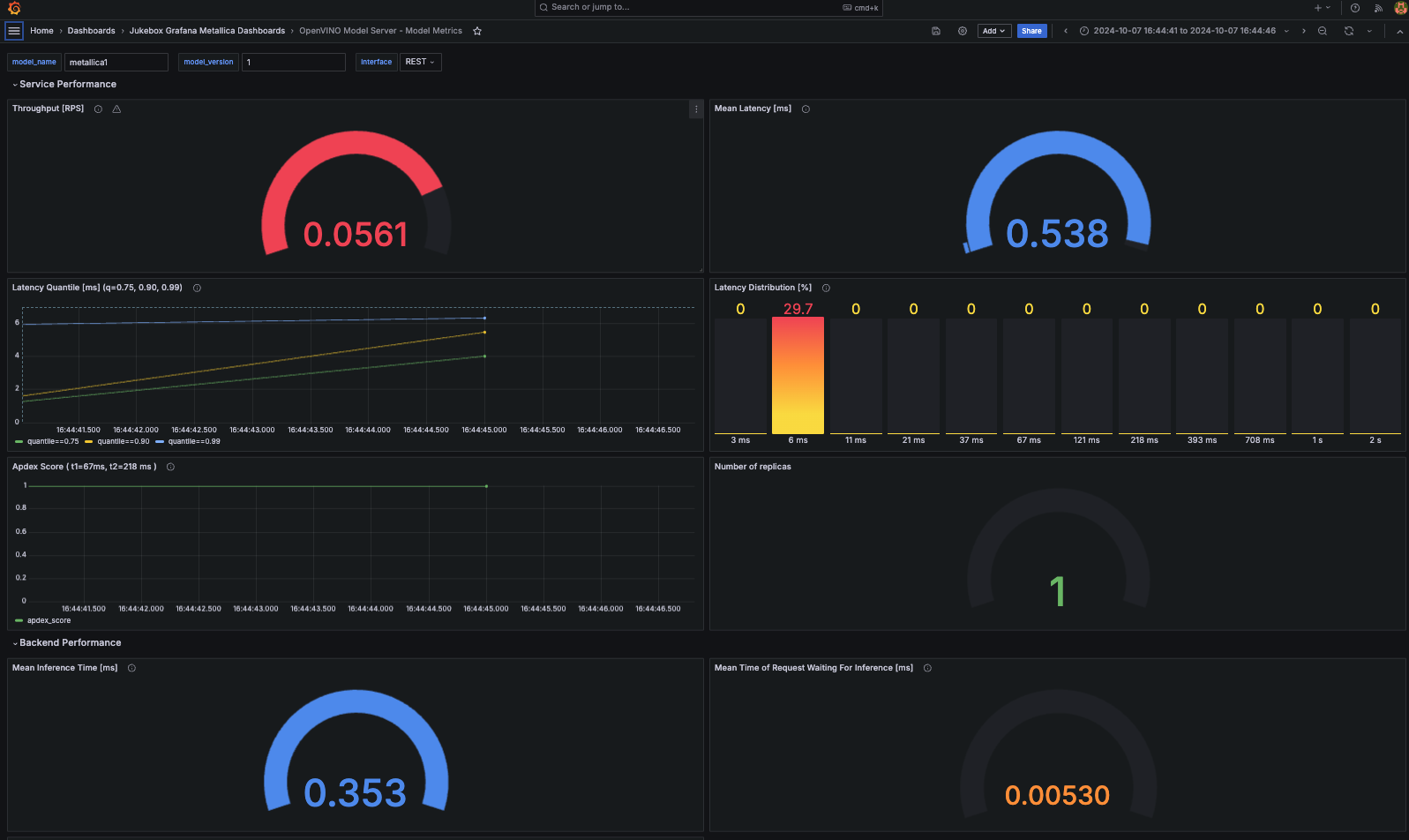
Task: Click the 2 s latency distribution bar
Action: coord(1375,376)
